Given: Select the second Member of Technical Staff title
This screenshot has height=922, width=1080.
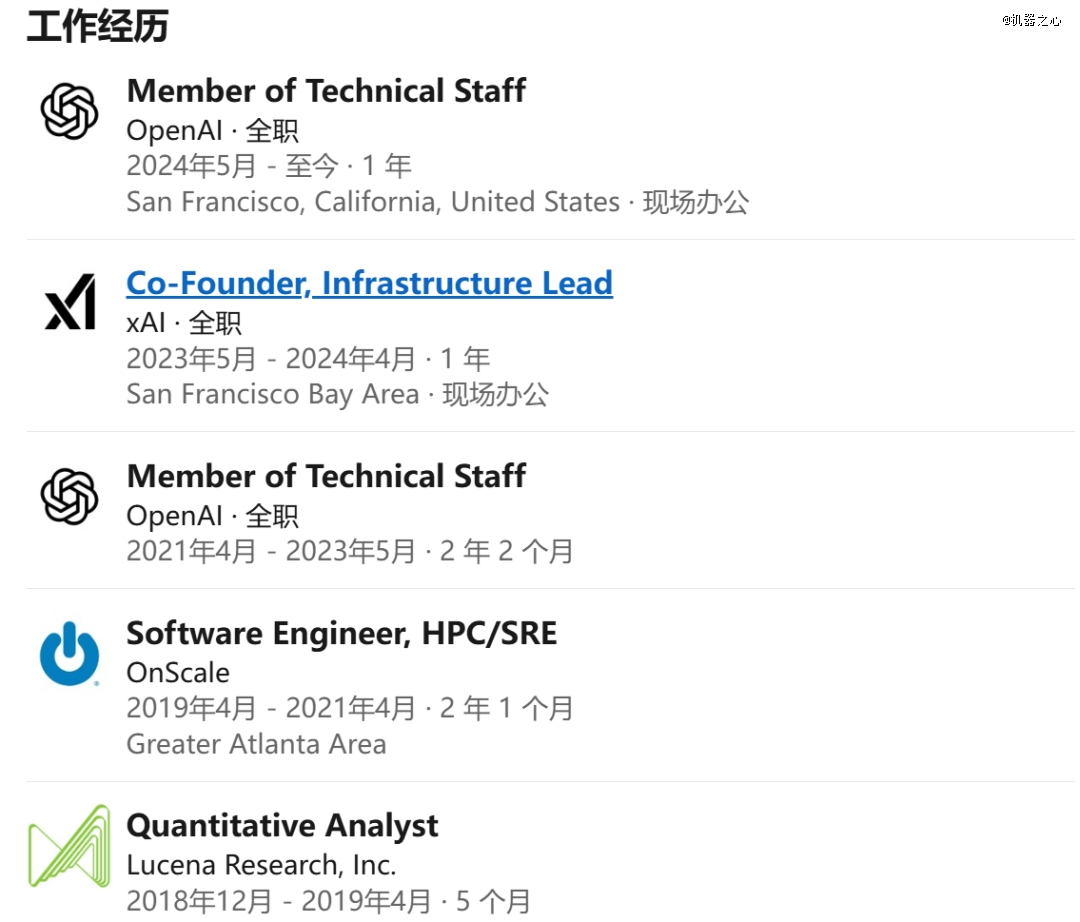Looking at the screenshot, I should tap(326, 476).
